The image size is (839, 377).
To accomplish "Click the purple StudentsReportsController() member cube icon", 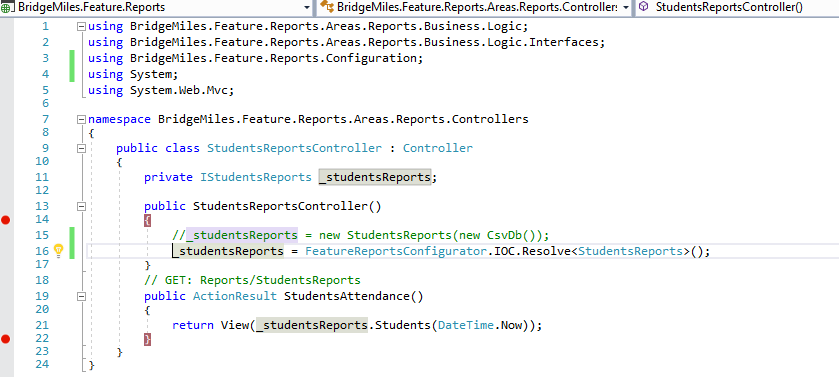I will (x=644, y=7).
